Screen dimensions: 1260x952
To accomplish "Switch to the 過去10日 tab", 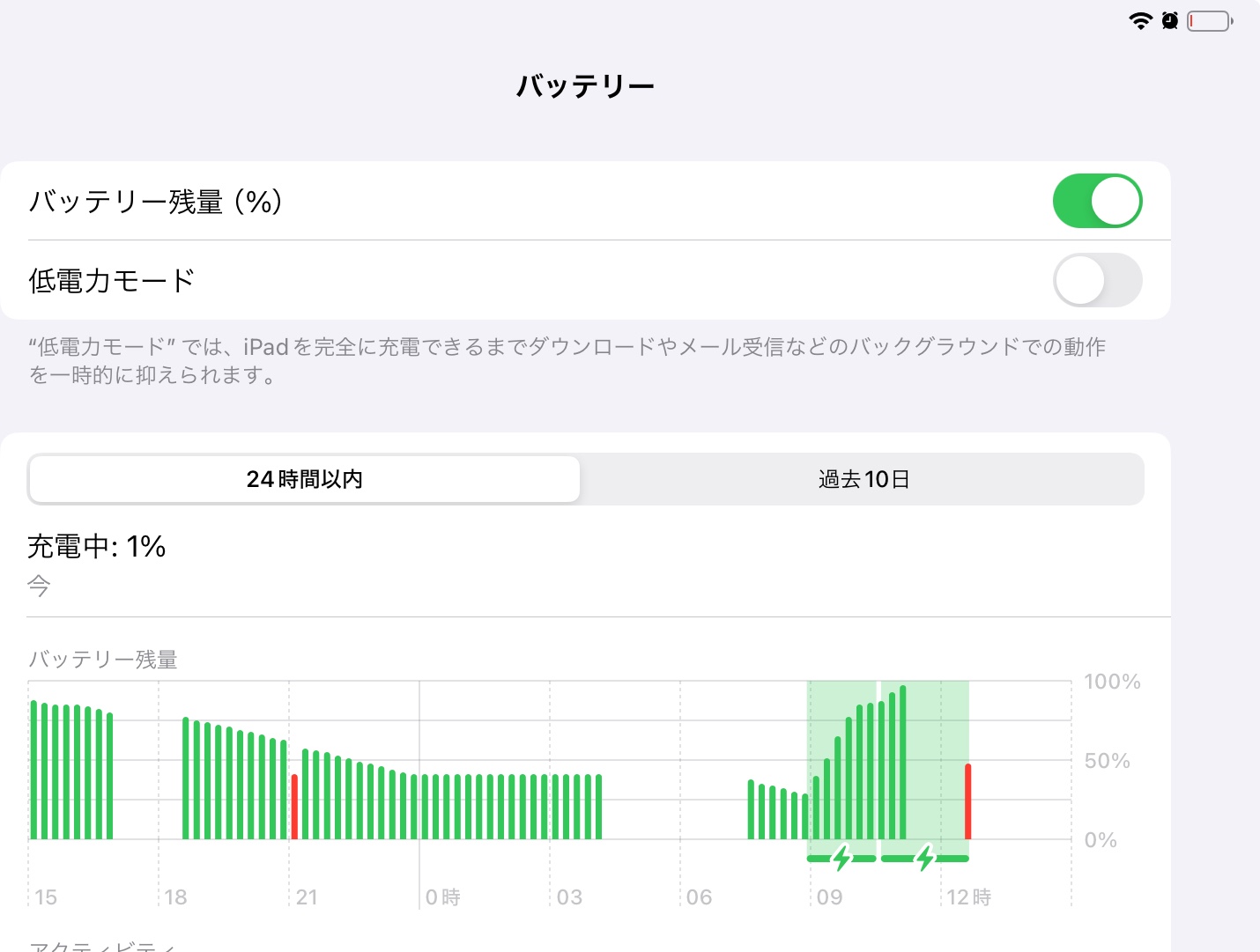I will [863, 479].
